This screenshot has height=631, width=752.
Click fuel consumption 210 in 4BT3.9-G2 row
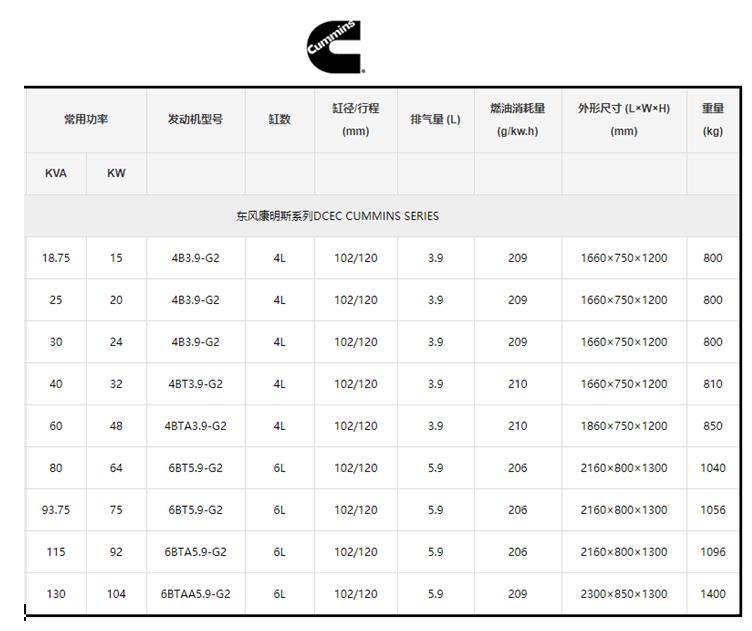[x=517, y=384]
